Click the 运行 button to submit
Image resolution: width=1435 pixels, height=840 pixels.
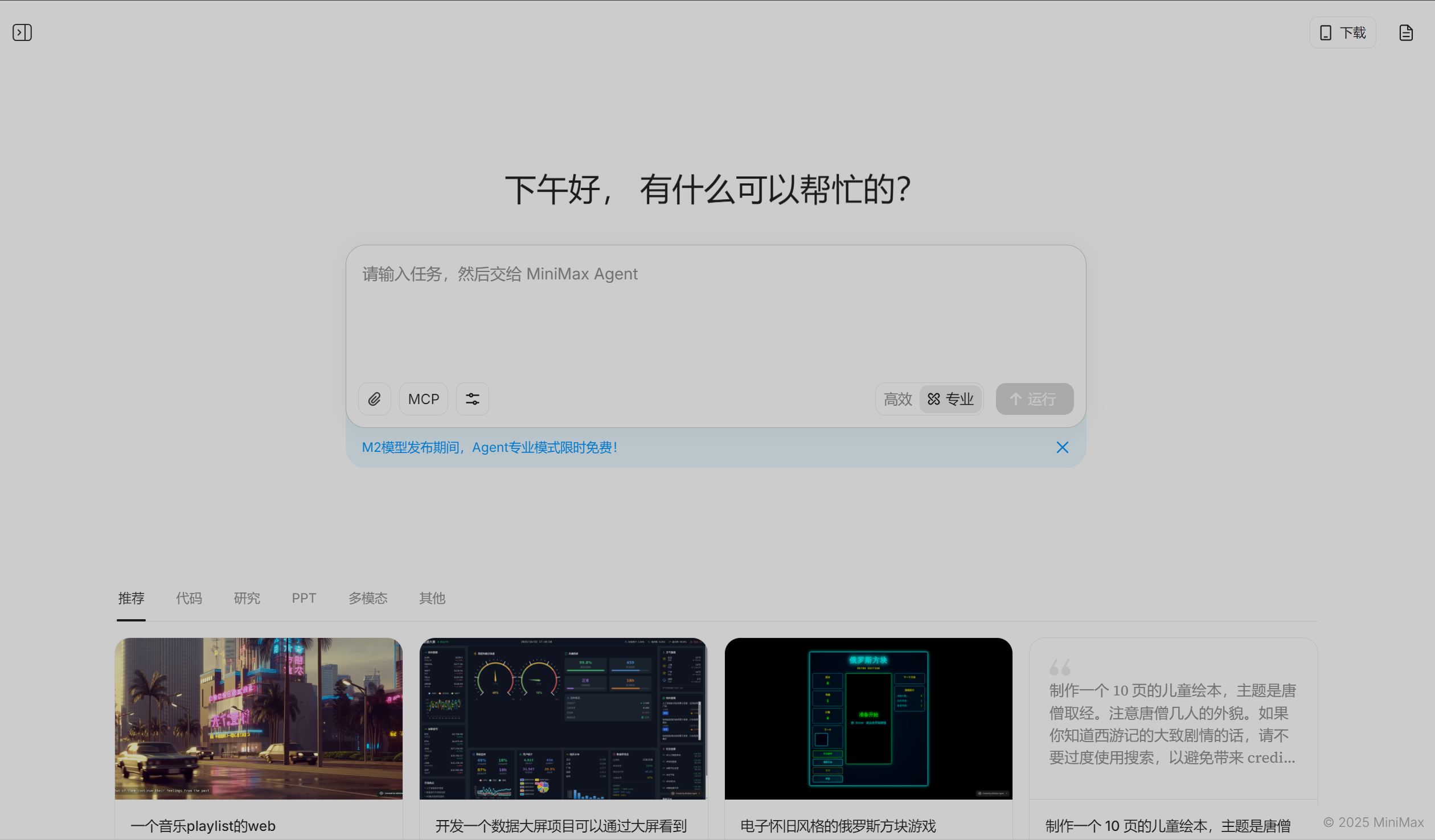[x=1034, y=399]
